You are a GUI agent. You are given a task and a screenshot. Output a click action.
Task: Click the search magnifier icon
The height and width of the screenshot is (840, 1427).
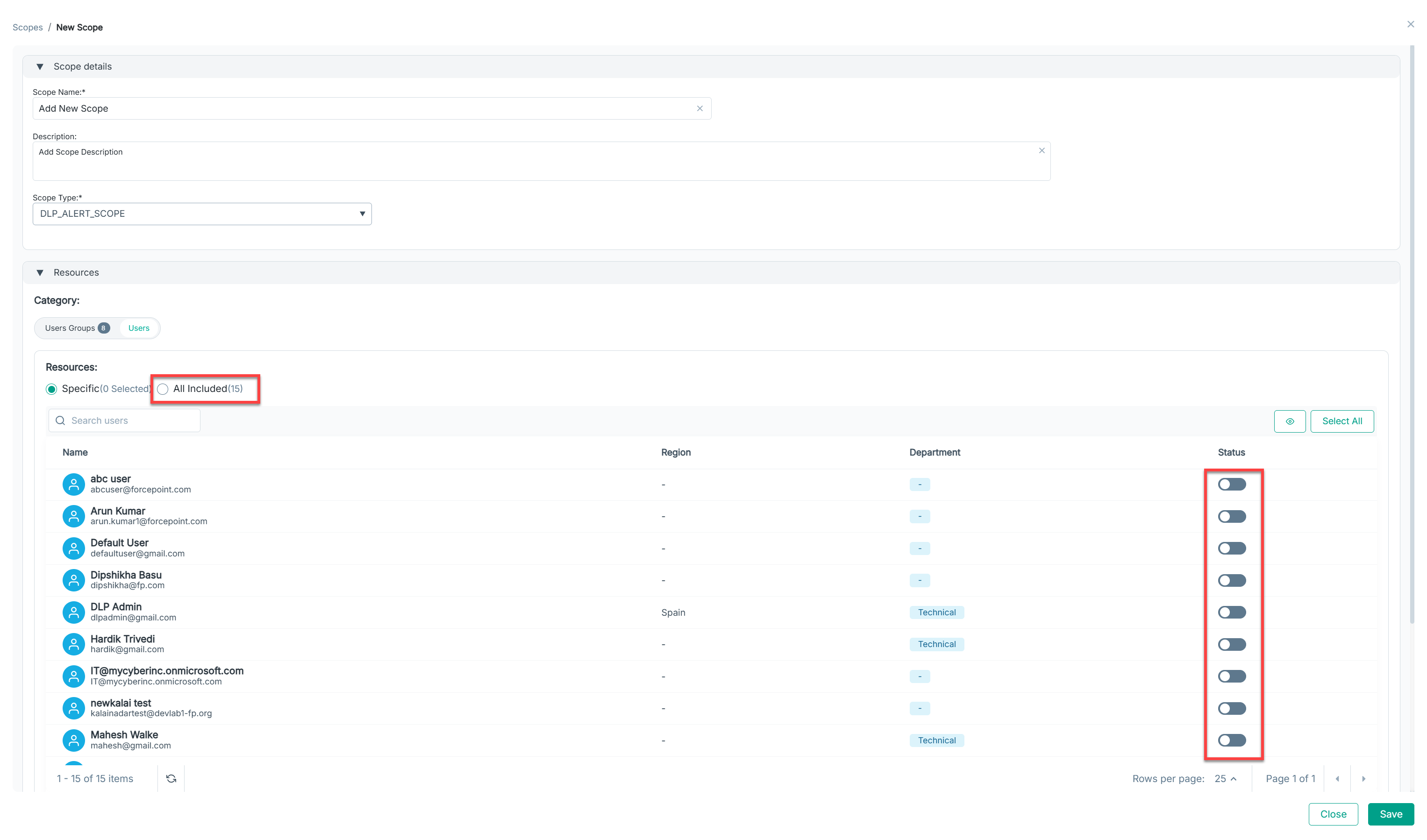click(x=61, y=420)
